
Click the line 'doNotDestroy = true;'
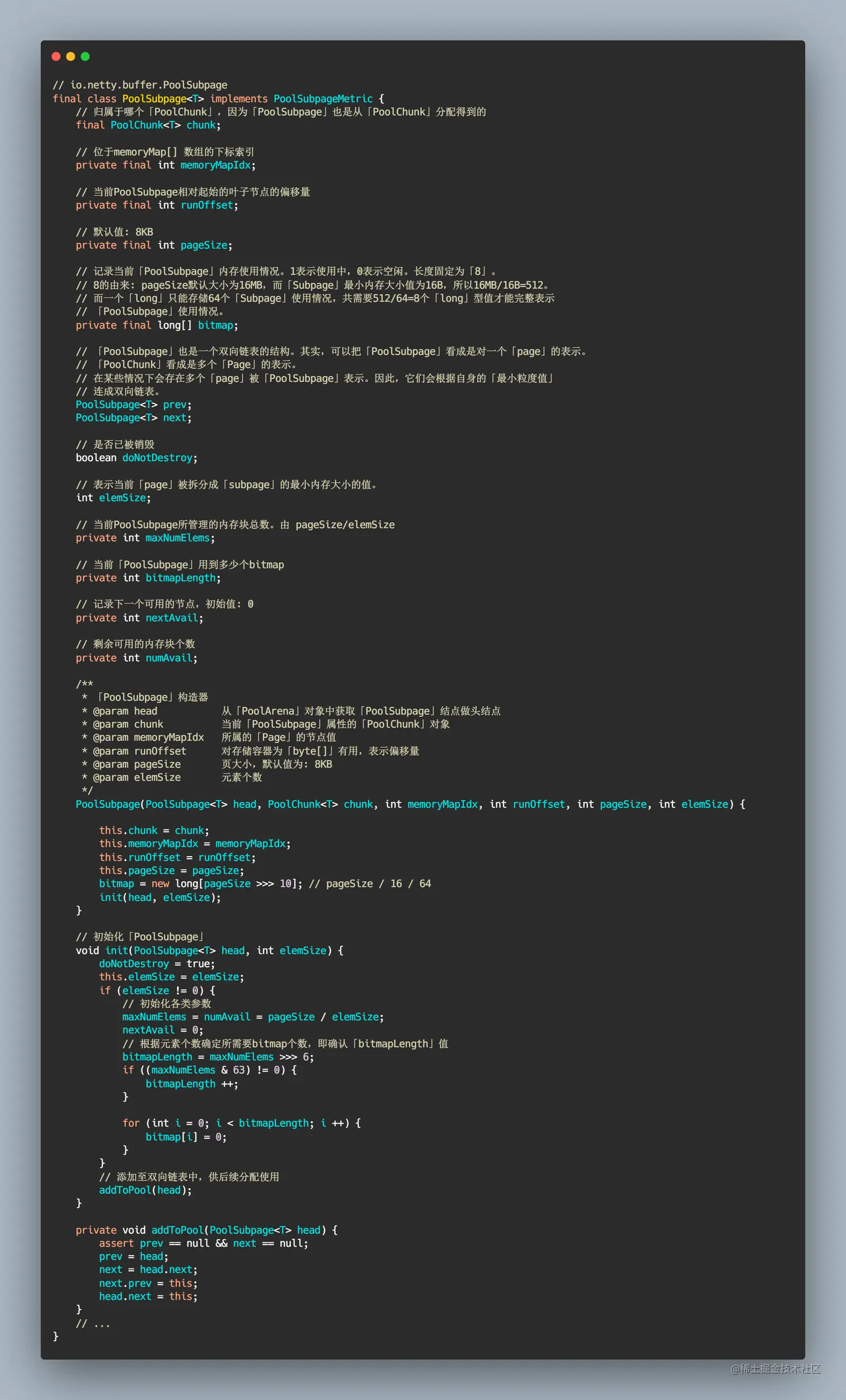(157, 964)
